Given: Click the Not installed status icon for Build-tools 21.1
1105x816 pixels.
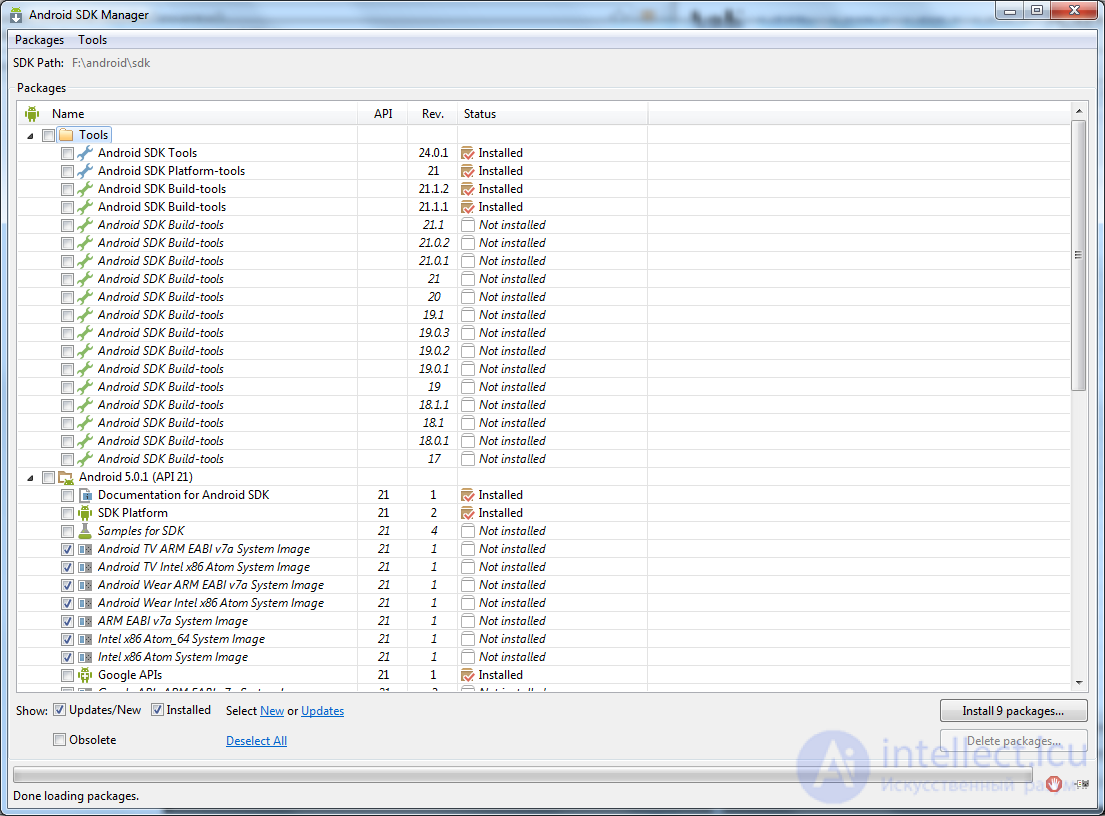Looking at the screenshot, I should click(467, 225).
